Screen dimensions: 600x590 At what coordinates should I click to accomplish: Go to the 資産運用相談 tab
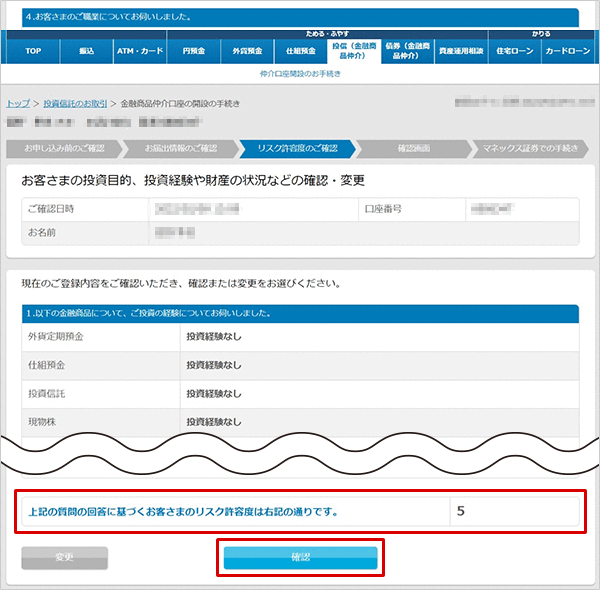461,50
